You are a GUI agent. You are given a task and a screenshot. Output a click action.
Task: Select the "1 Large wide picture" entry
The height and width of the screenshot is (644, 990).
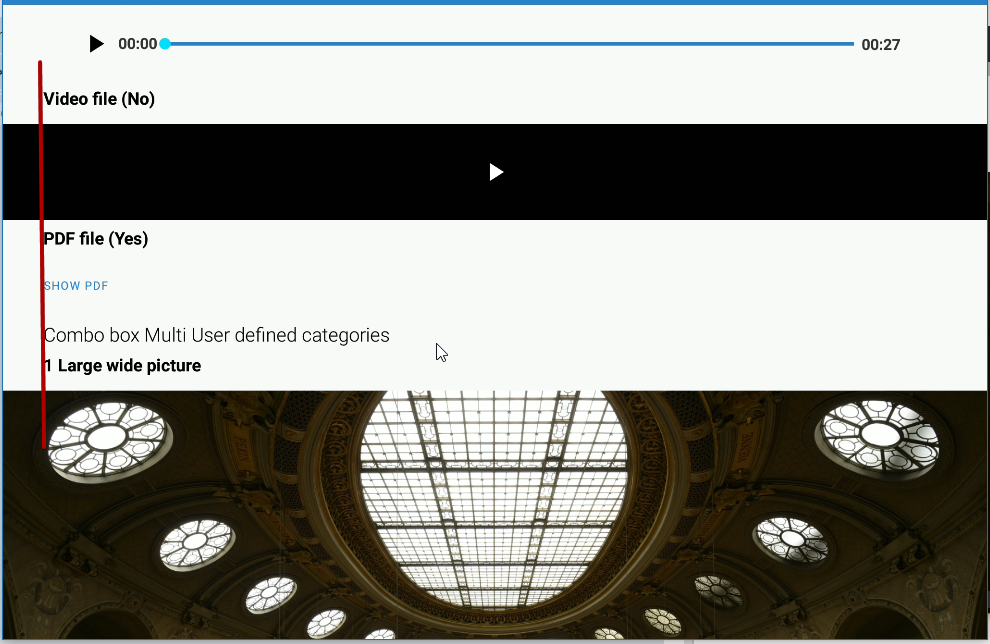point(122,365)
